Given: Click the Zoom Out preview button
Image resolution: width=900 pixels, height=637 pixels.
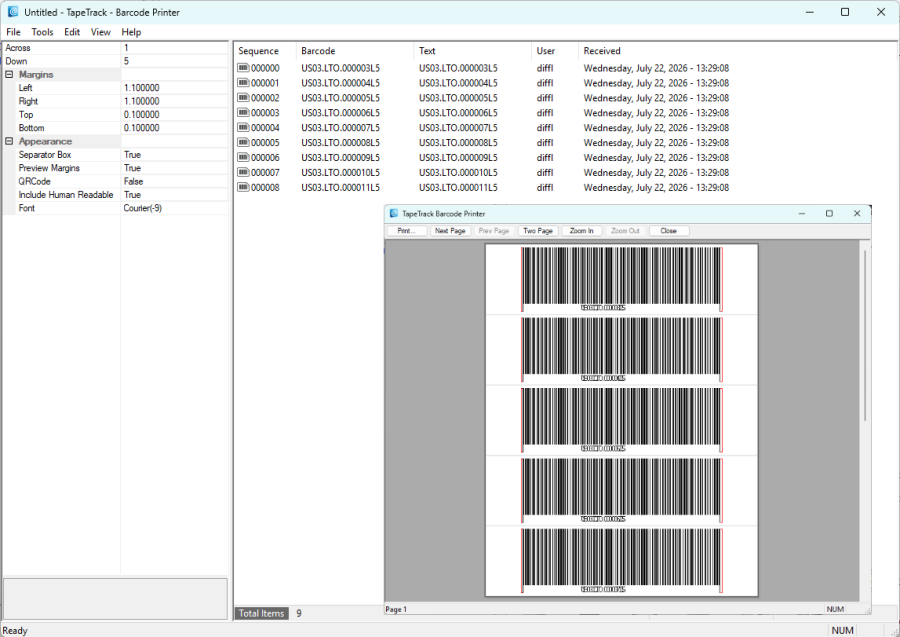Looking at the screenshot, I should pos(625,231).
